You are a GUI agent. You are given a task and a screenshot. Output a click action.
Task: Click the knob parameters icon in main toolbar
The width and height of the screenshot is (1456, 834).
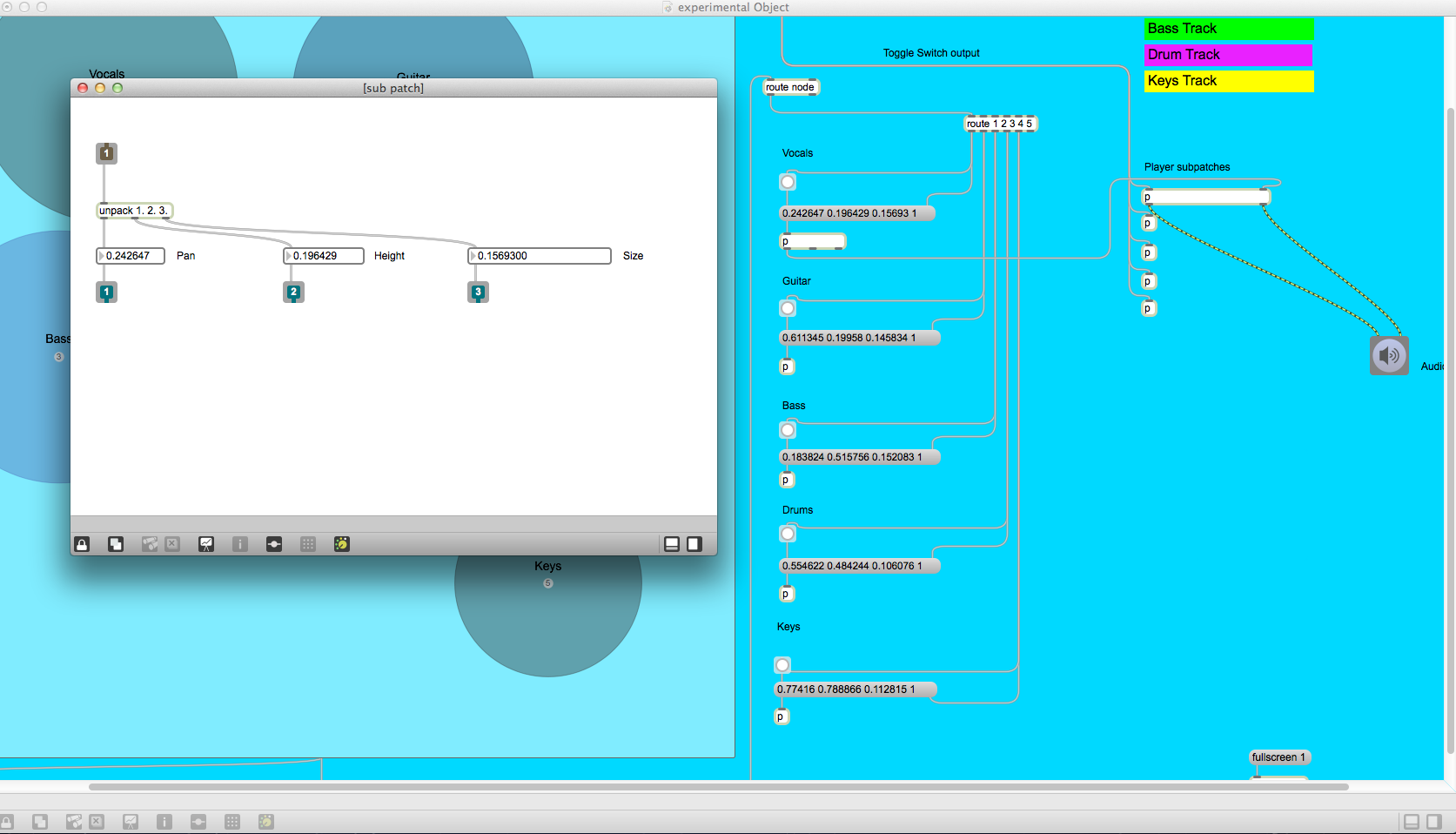(x=266, y=822)
